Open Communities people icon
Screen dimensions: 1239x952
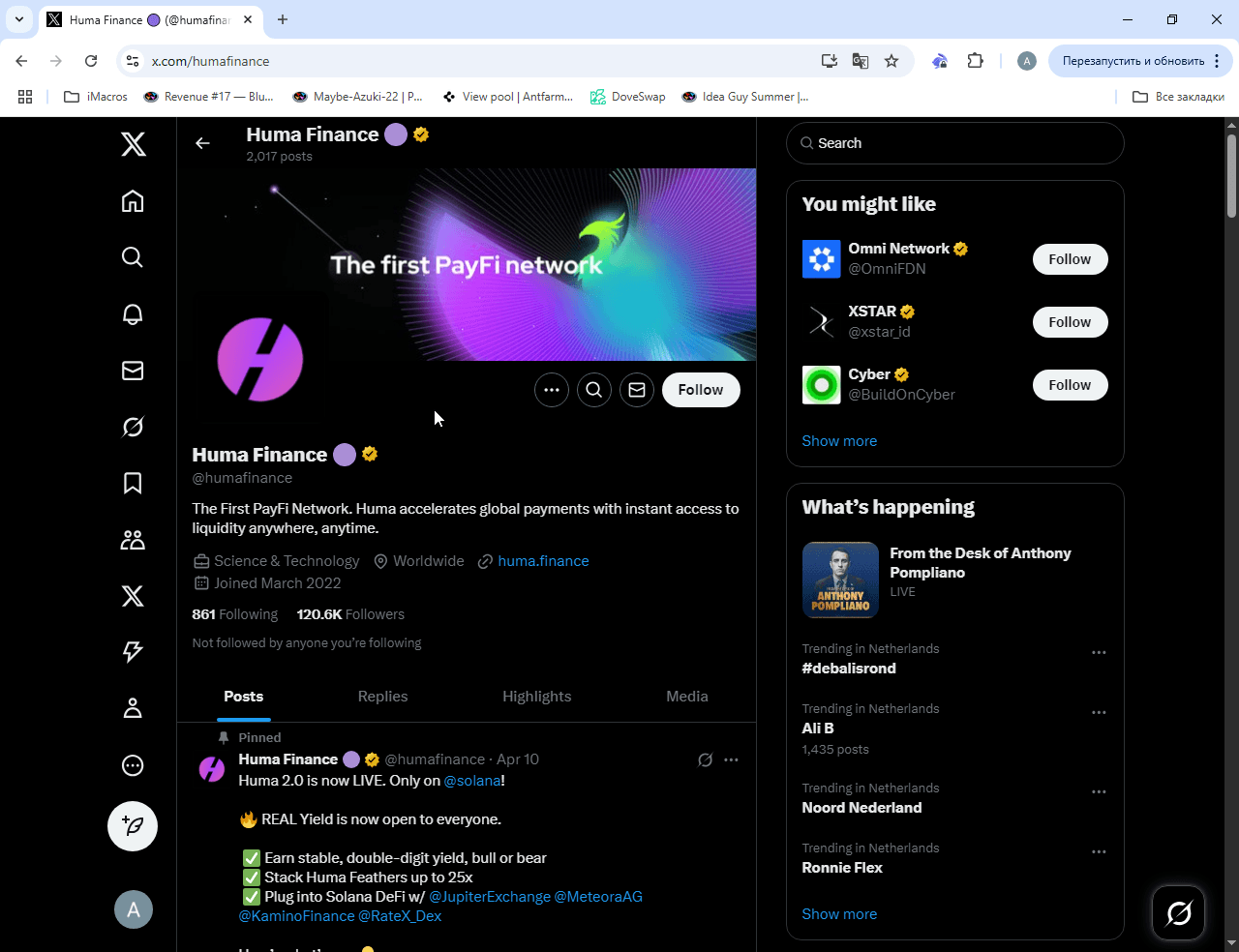click(133, 540)
